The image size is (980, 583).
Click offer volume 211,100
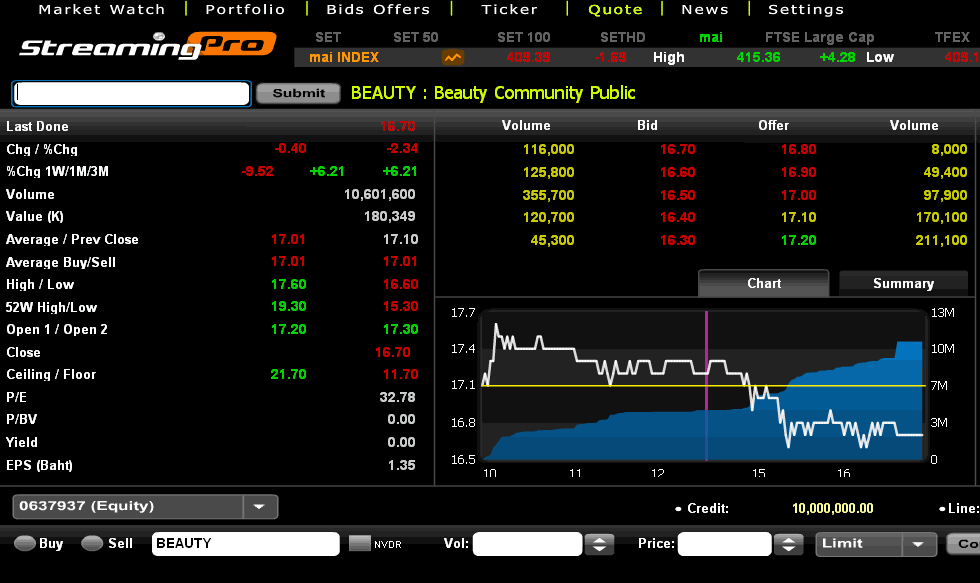(941, 240)
